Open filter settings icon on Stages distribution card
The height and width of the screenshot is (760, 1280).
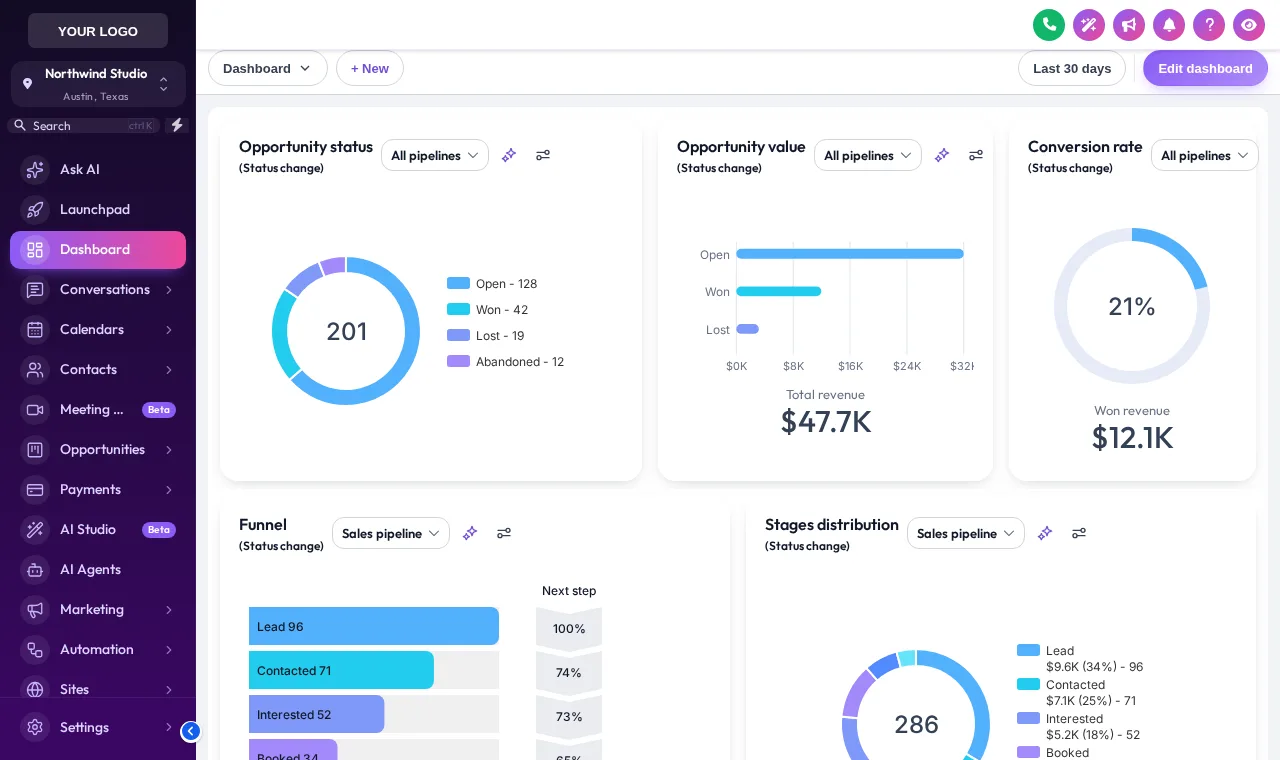(1079, 533)
